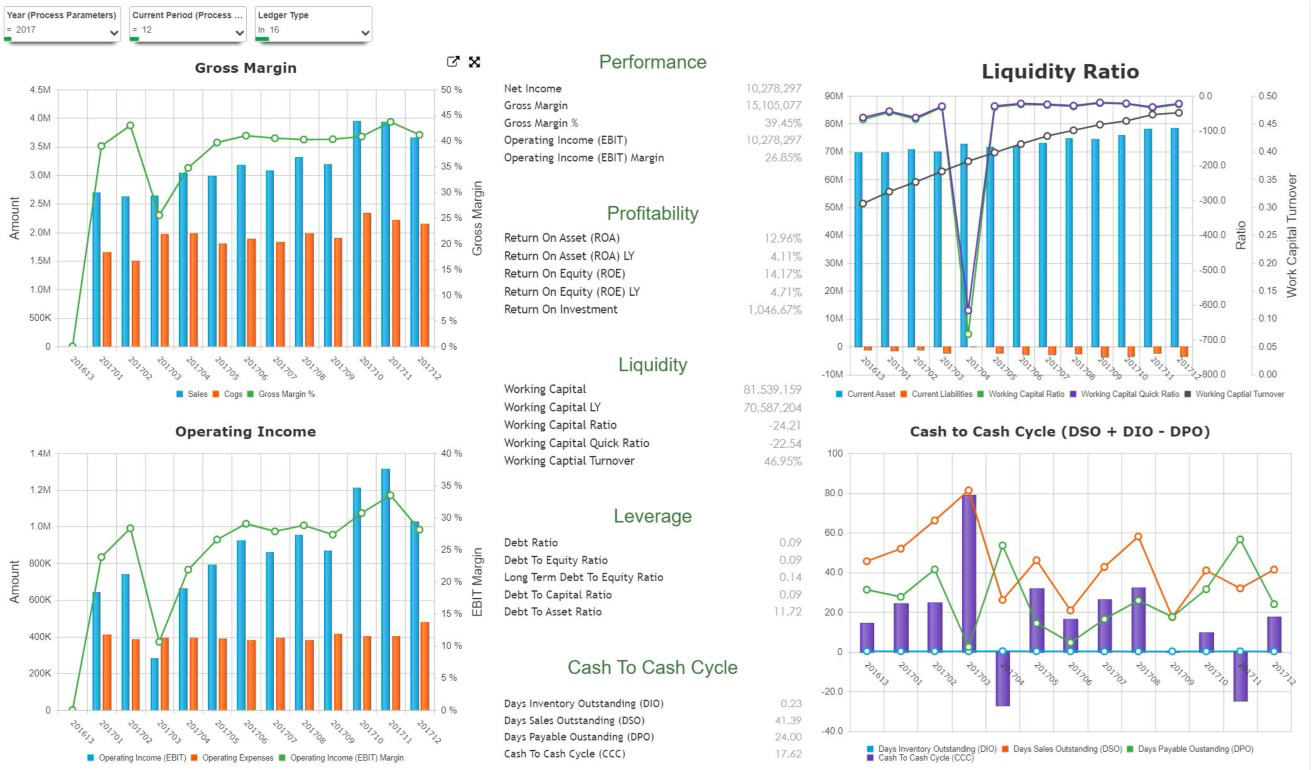Click the Cash to Cash Cycle chart title
Image resolution: width=1312 pixels, height=770 pixels.
1060,432
